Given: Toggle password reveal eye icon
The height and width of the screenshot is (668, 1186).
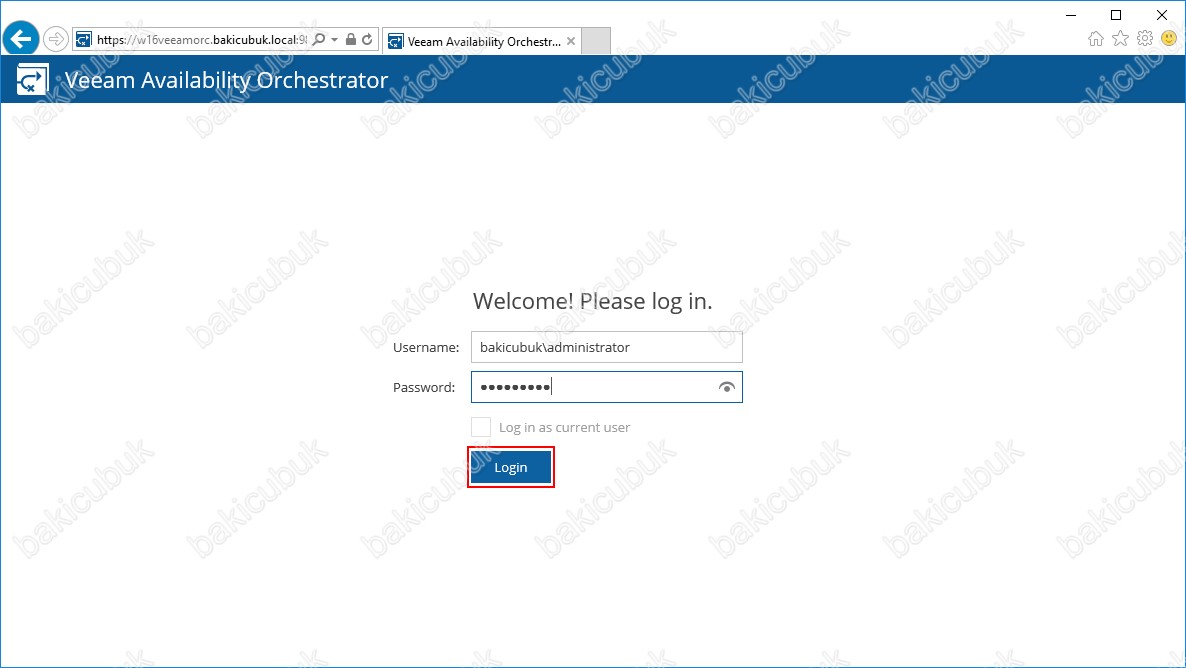Looking at the screenshot, I should [x=726, y=387].
